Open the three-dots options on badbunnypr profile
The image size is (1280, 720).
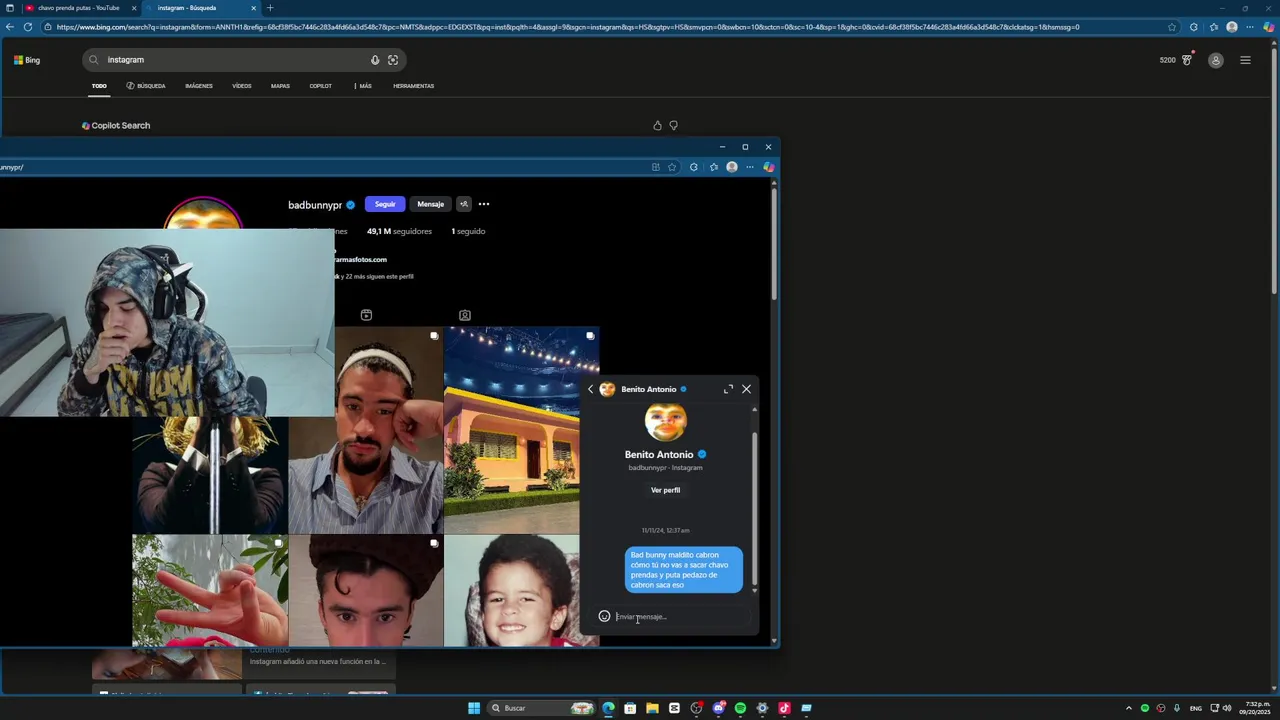click(484, 204)
